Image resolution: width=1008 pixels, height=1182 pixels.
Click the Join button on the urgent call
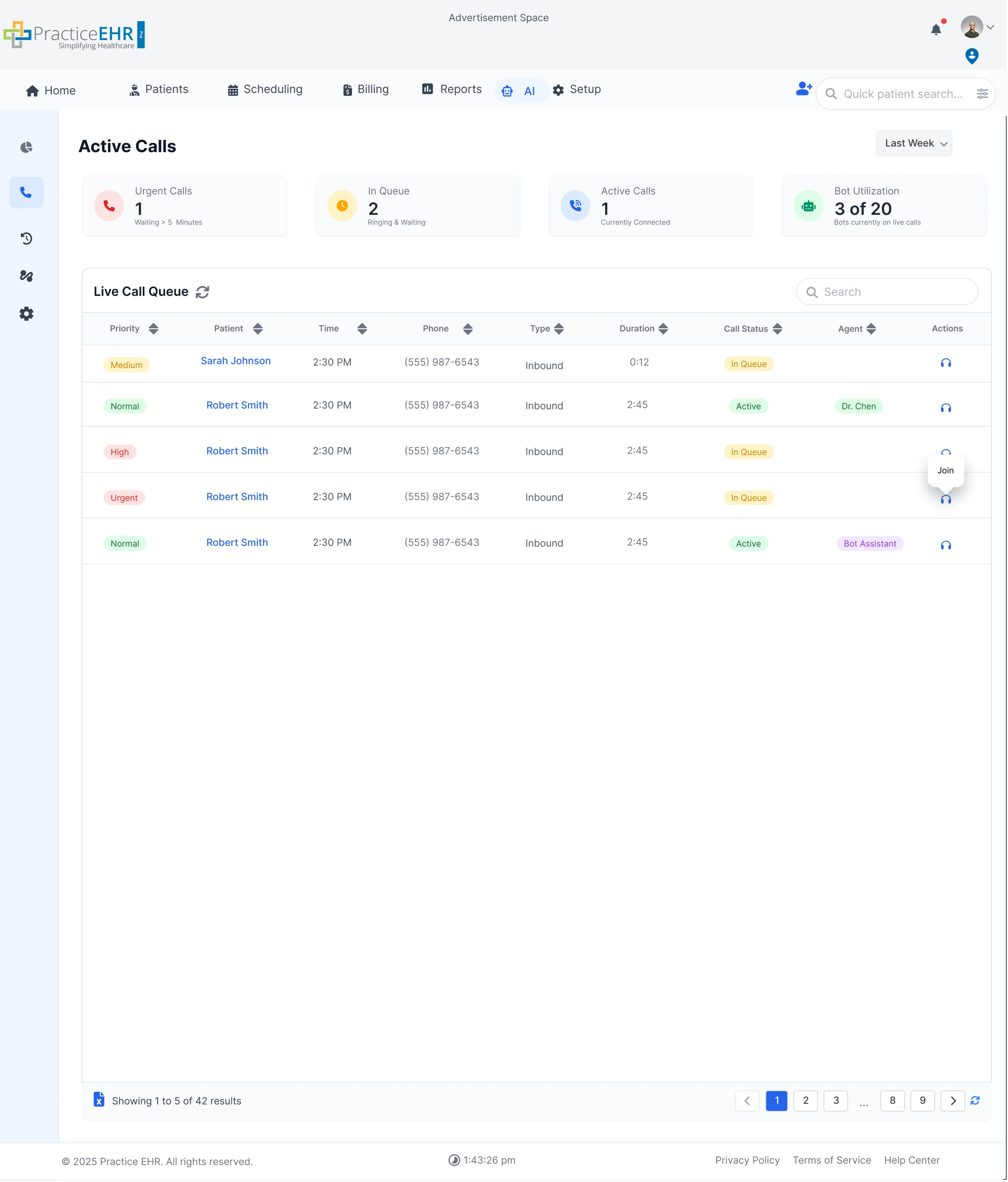[945, 471]
